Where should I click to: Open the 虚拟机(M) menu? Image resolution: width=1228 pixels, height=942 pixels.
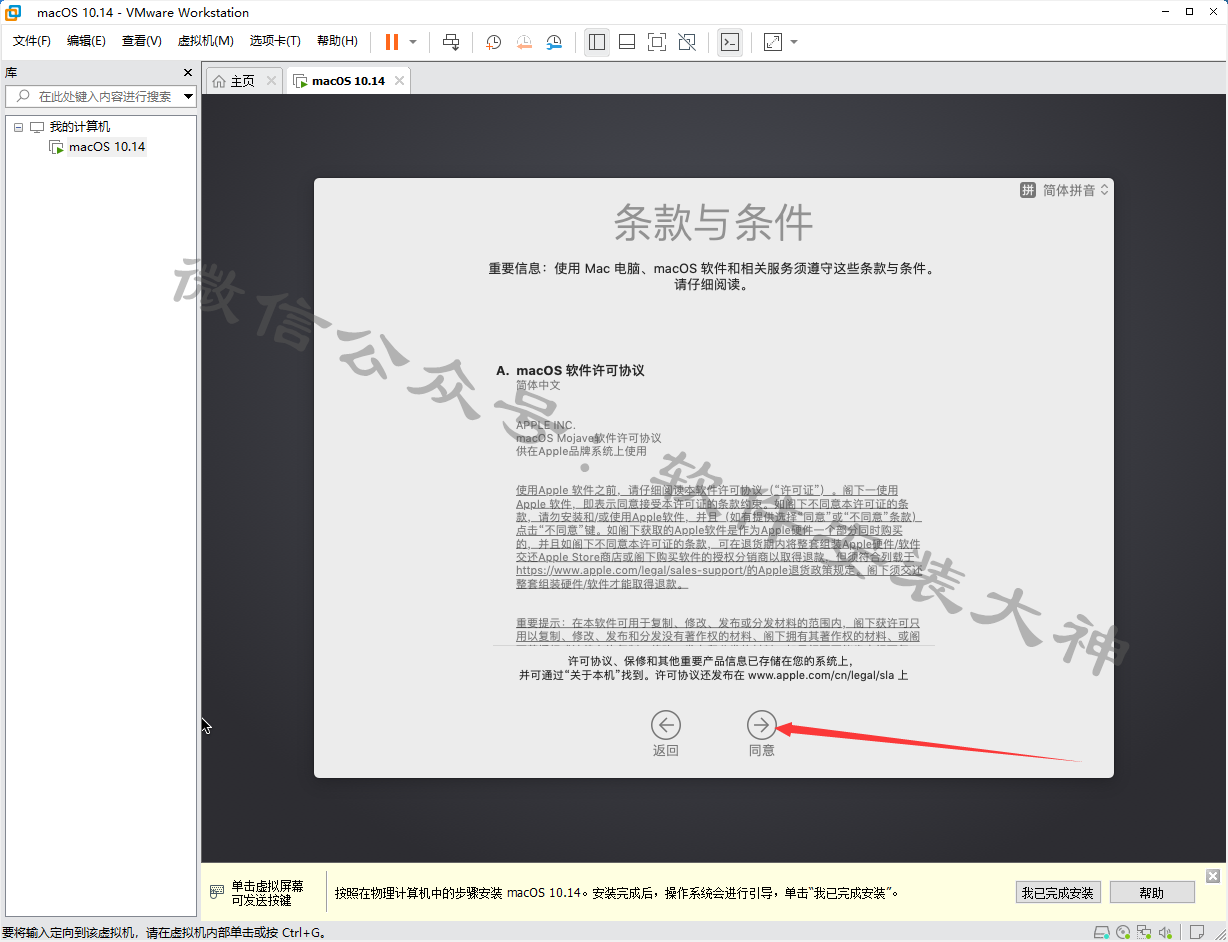tap(206, 41)
